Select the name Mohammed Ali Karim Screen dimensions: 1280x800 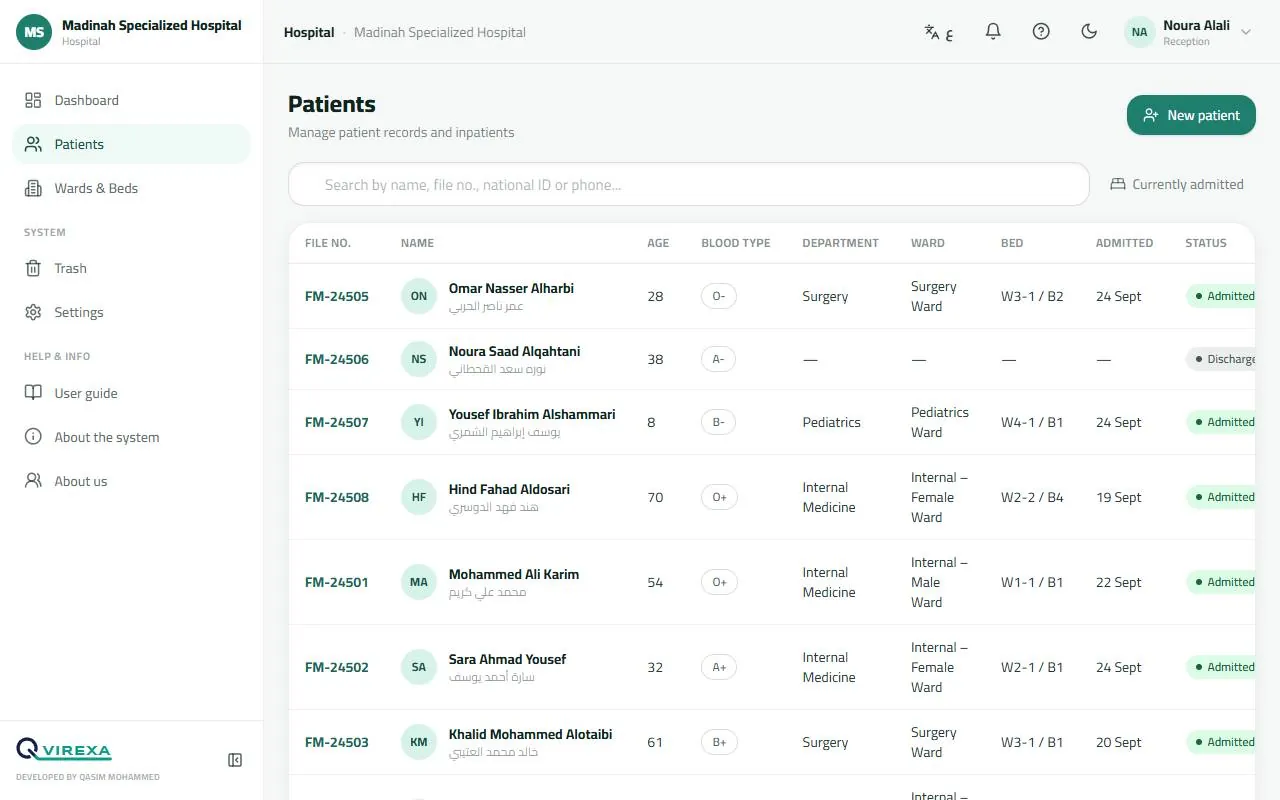[x=514, y=574]
